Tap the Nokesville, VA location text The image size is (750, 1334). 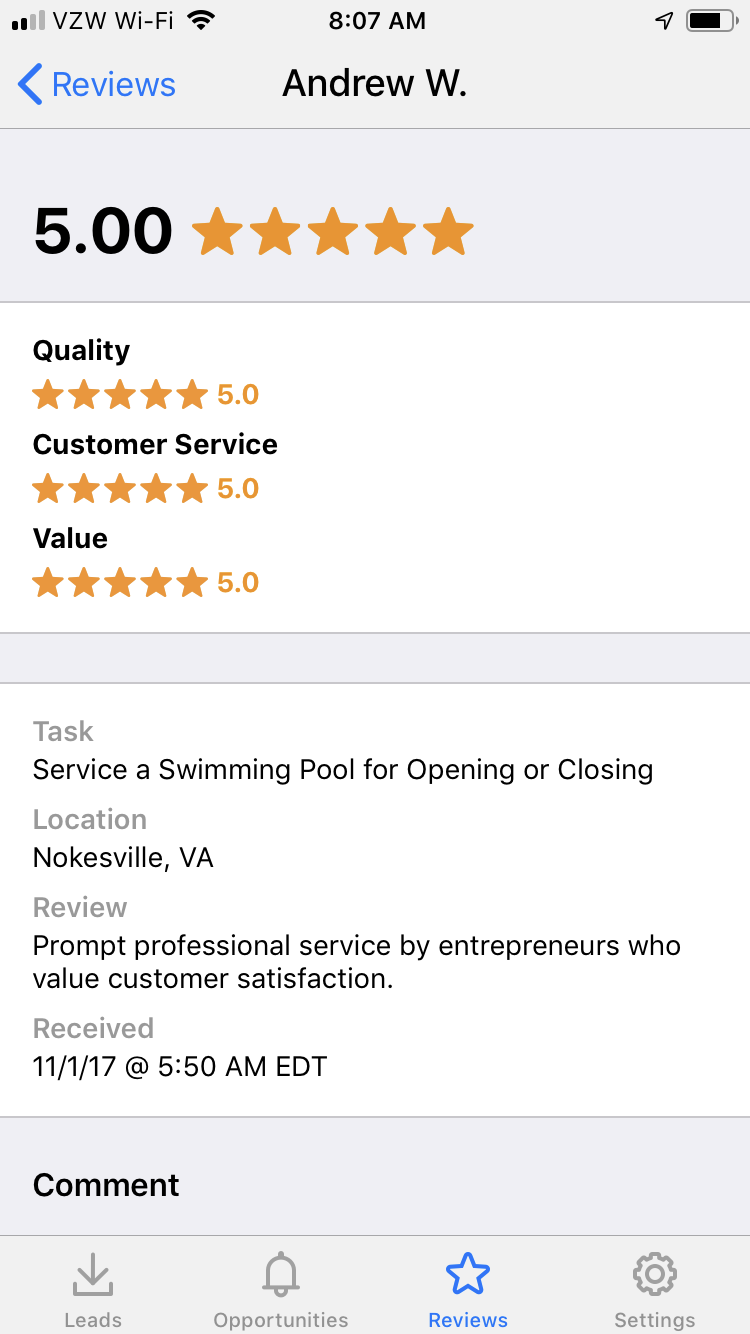coord(123,858)
